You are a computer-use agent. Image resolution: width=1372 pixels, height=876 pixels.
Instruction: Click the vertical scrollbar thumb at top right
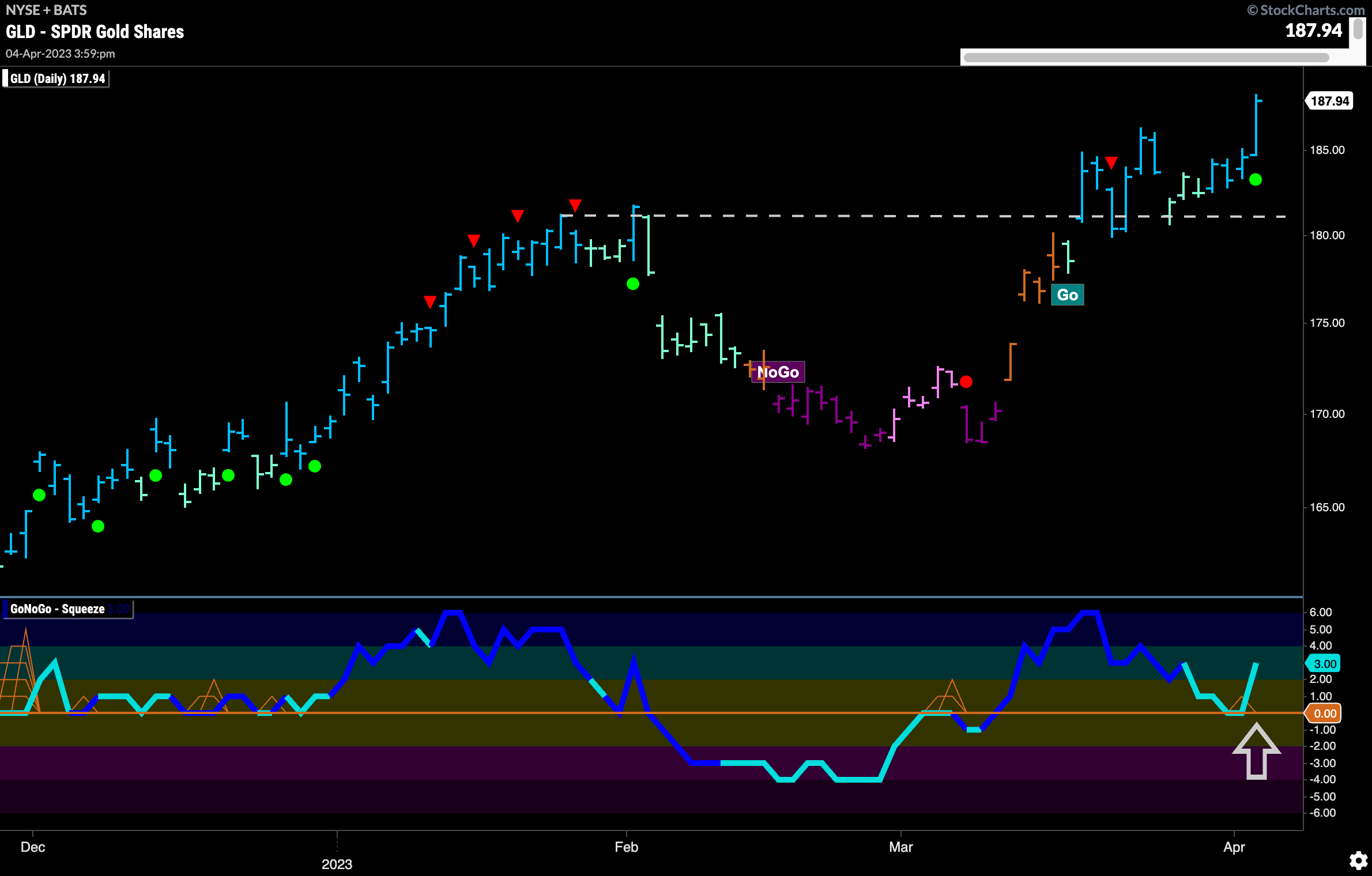pyautogui.click(x=1358, y=28)
